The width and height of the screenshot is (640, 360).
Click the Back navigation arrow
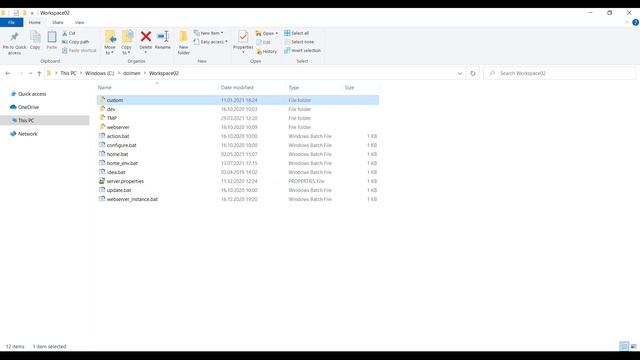tap(8, 73)
